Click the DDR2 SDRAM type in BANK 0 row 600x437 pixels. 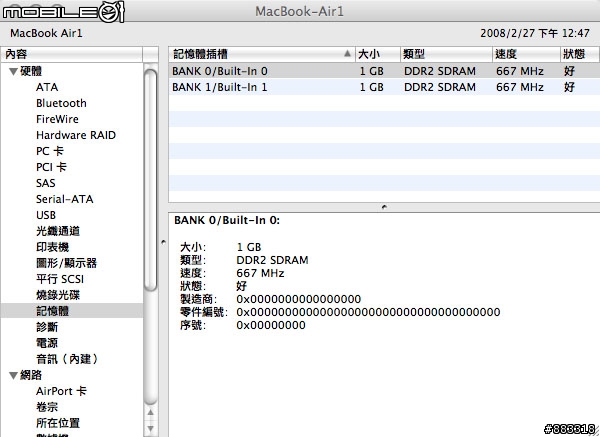click(x=440, y=71)
